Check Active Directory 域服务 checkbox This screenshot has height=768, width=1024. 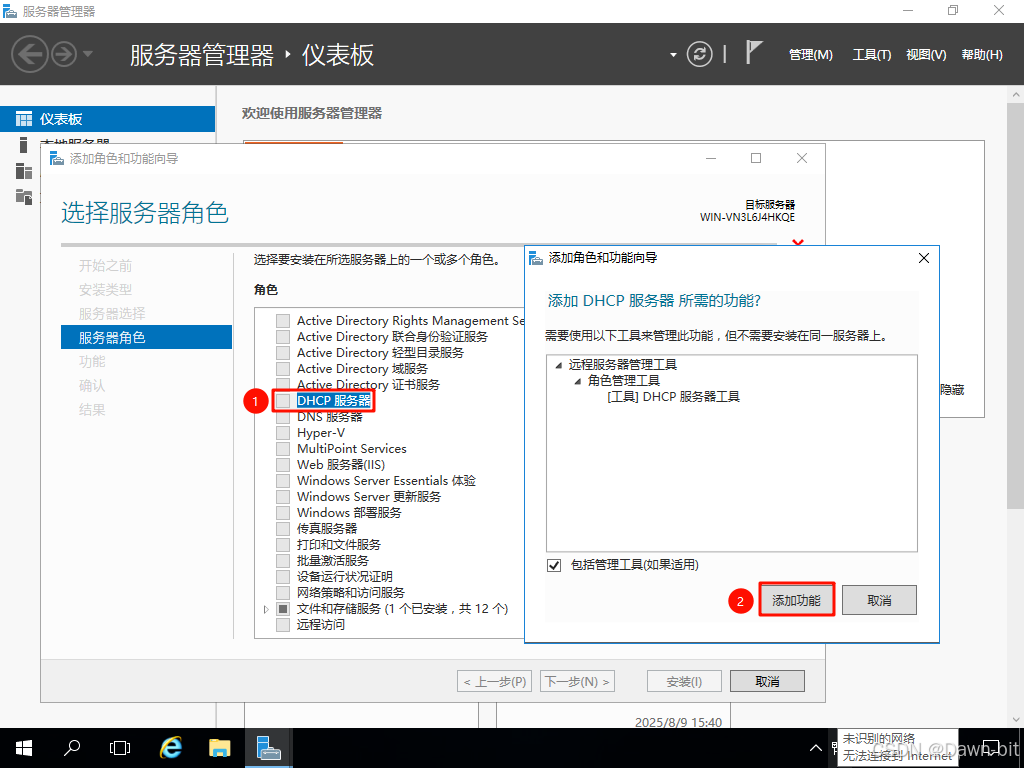coord(283,369)
